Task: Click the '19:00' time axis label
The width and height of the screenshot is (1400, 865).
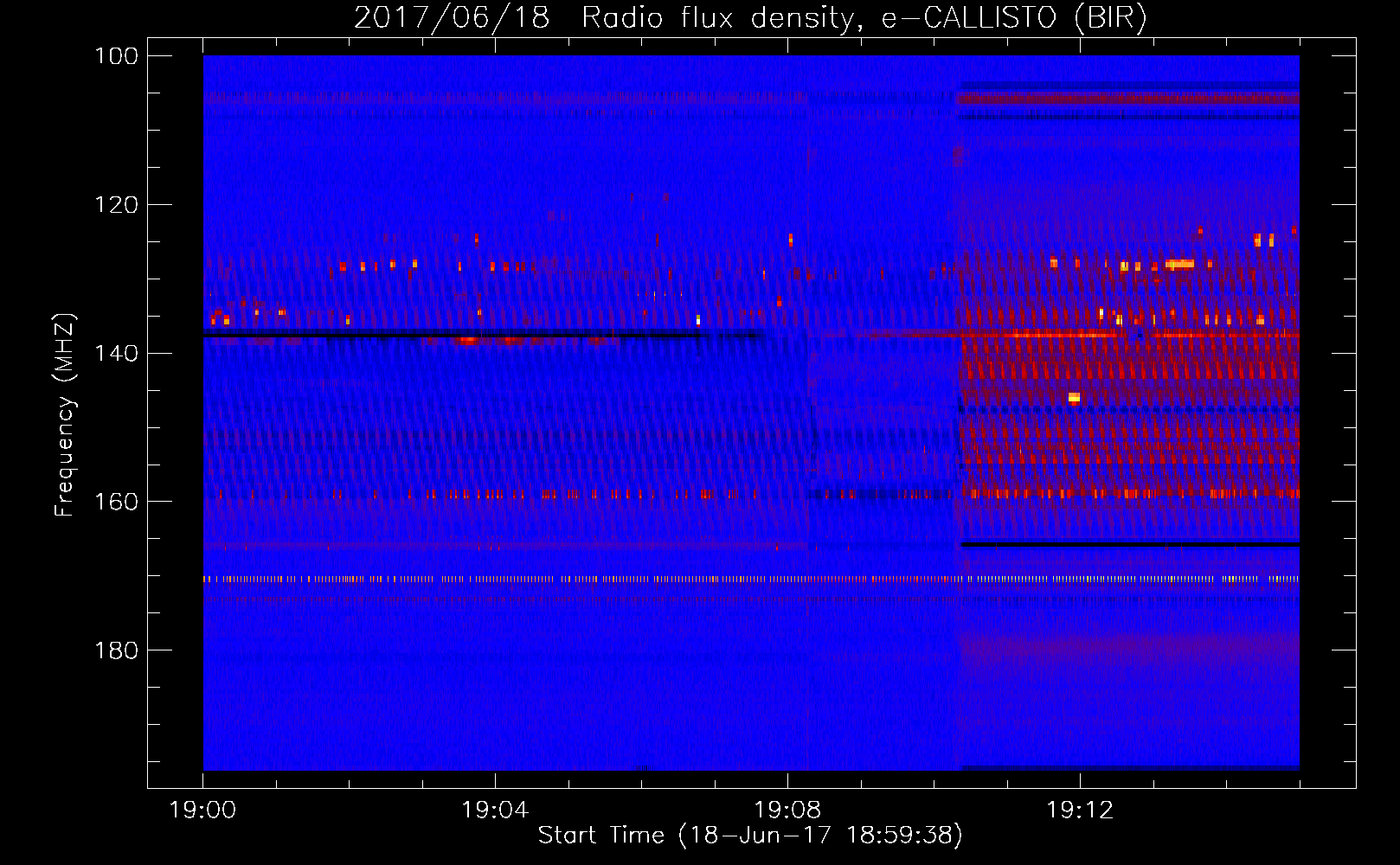Action: pyautogui.click(x=202, y=811)
